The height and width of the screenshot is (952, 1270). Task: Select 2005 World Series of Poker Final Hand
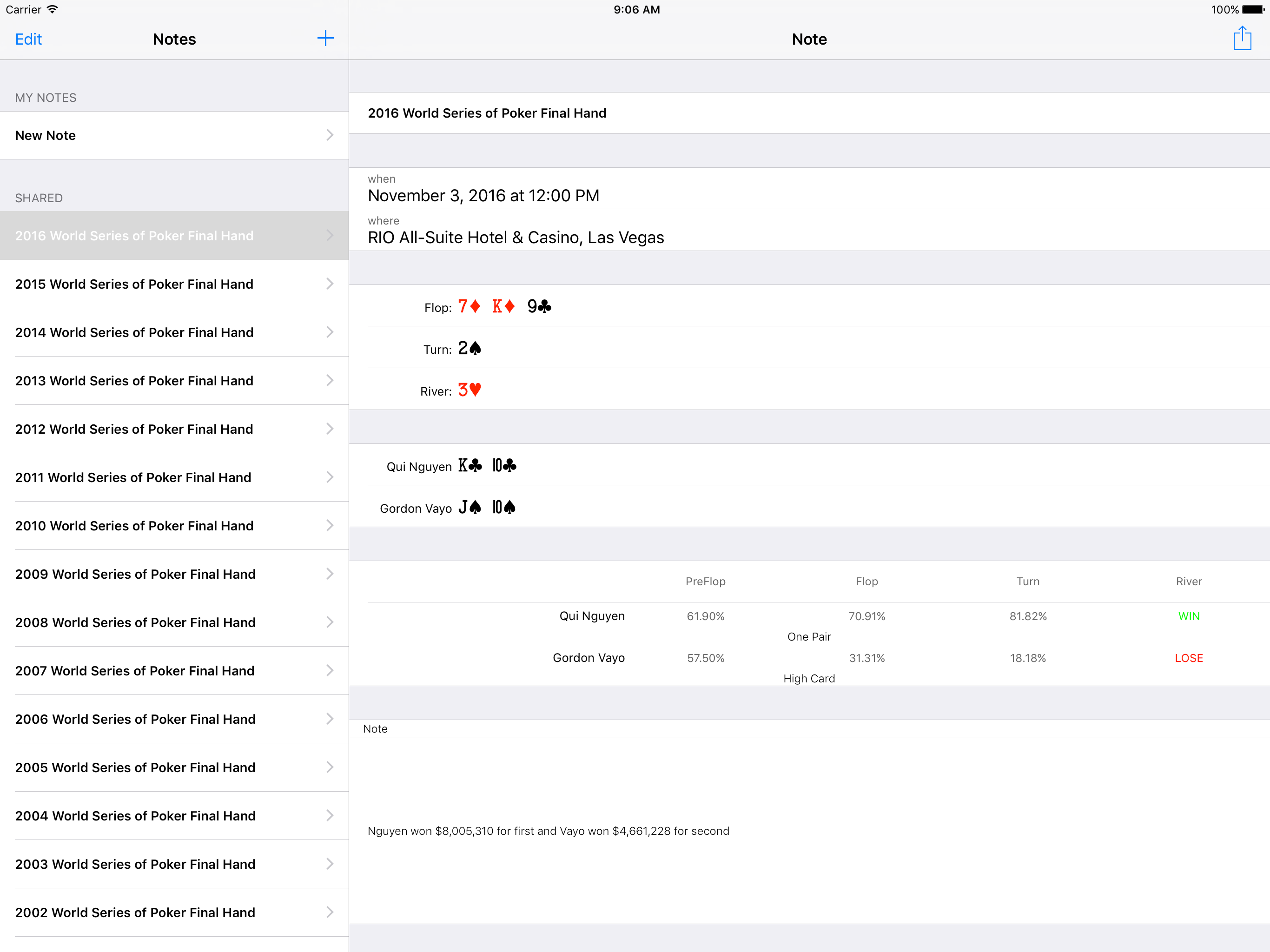135,767
